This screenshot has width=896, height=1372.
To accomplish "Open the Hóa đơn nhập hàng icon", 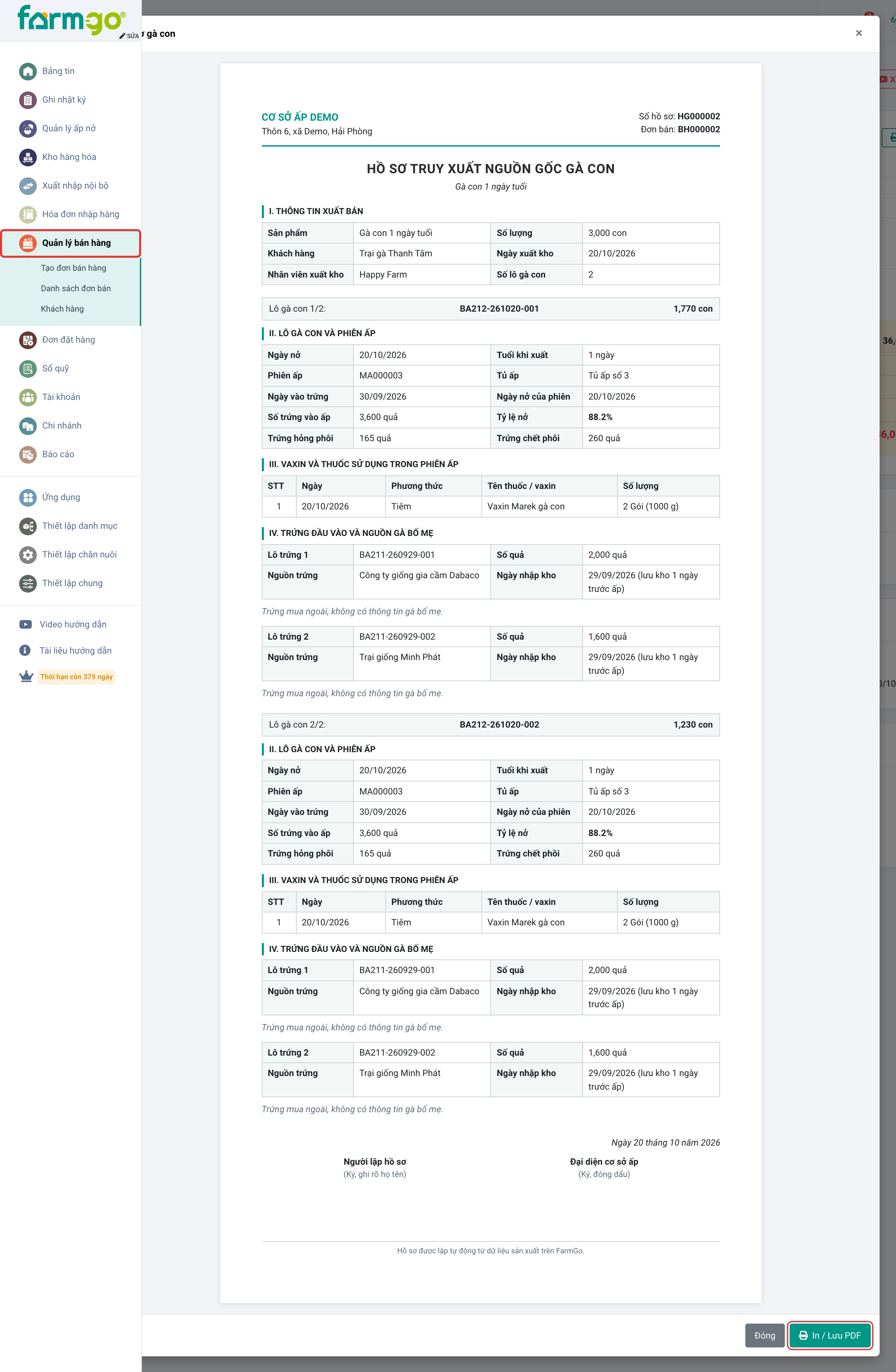I will (x=28, y=214).
